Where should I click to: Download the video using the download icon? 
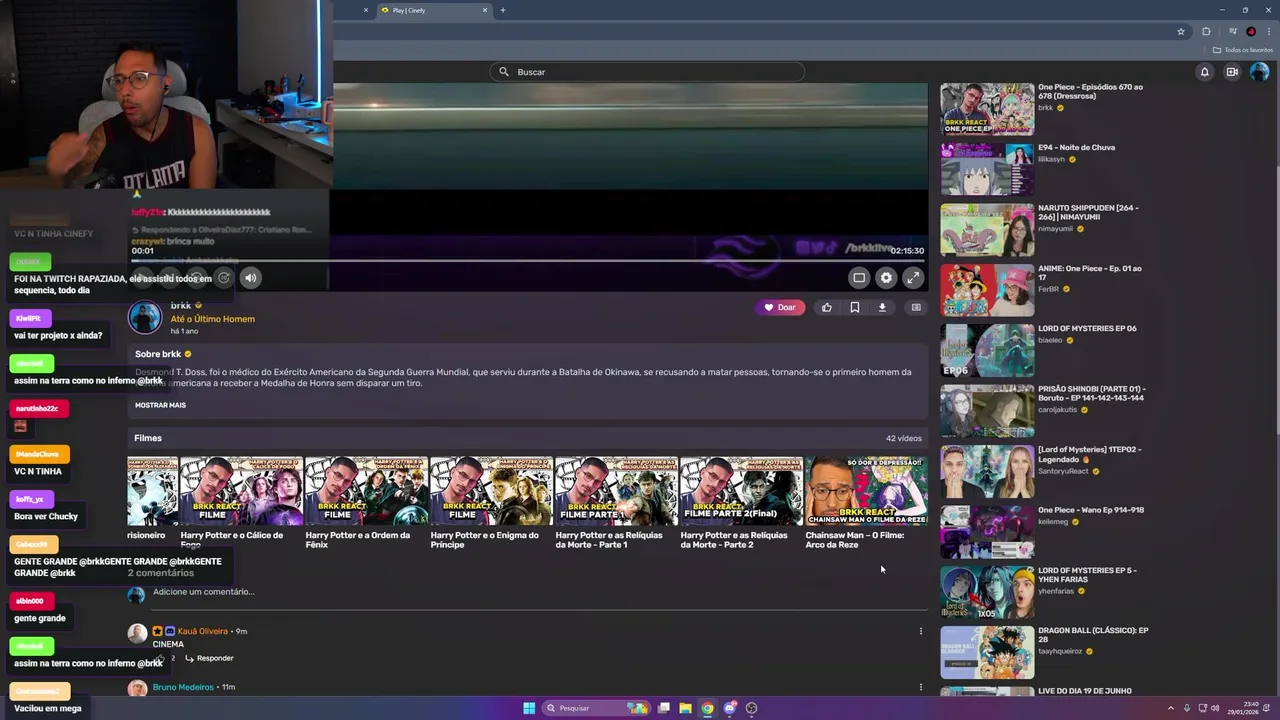tap(882, 307)
